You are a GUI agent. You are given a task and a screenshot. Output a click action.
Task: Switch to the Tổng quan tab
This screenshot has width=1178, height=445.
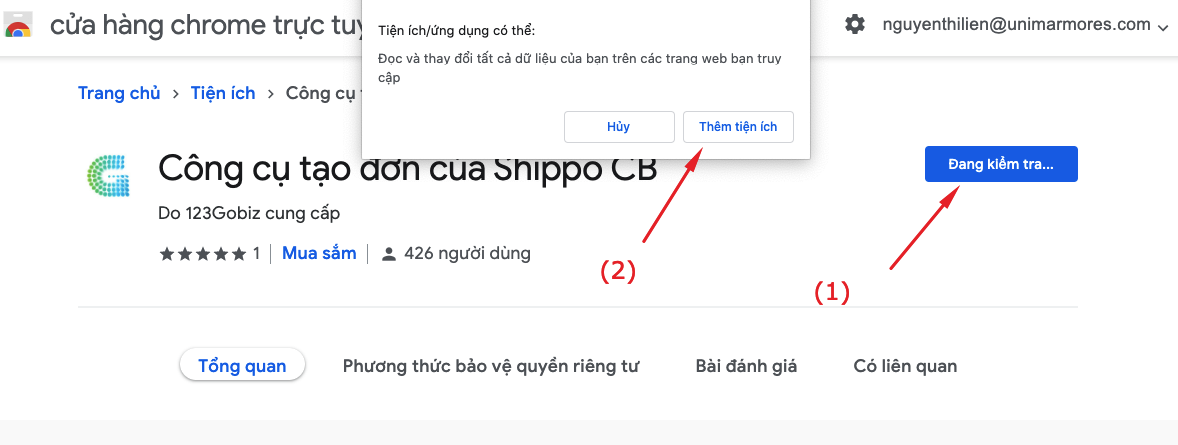(x=242, y=366)
